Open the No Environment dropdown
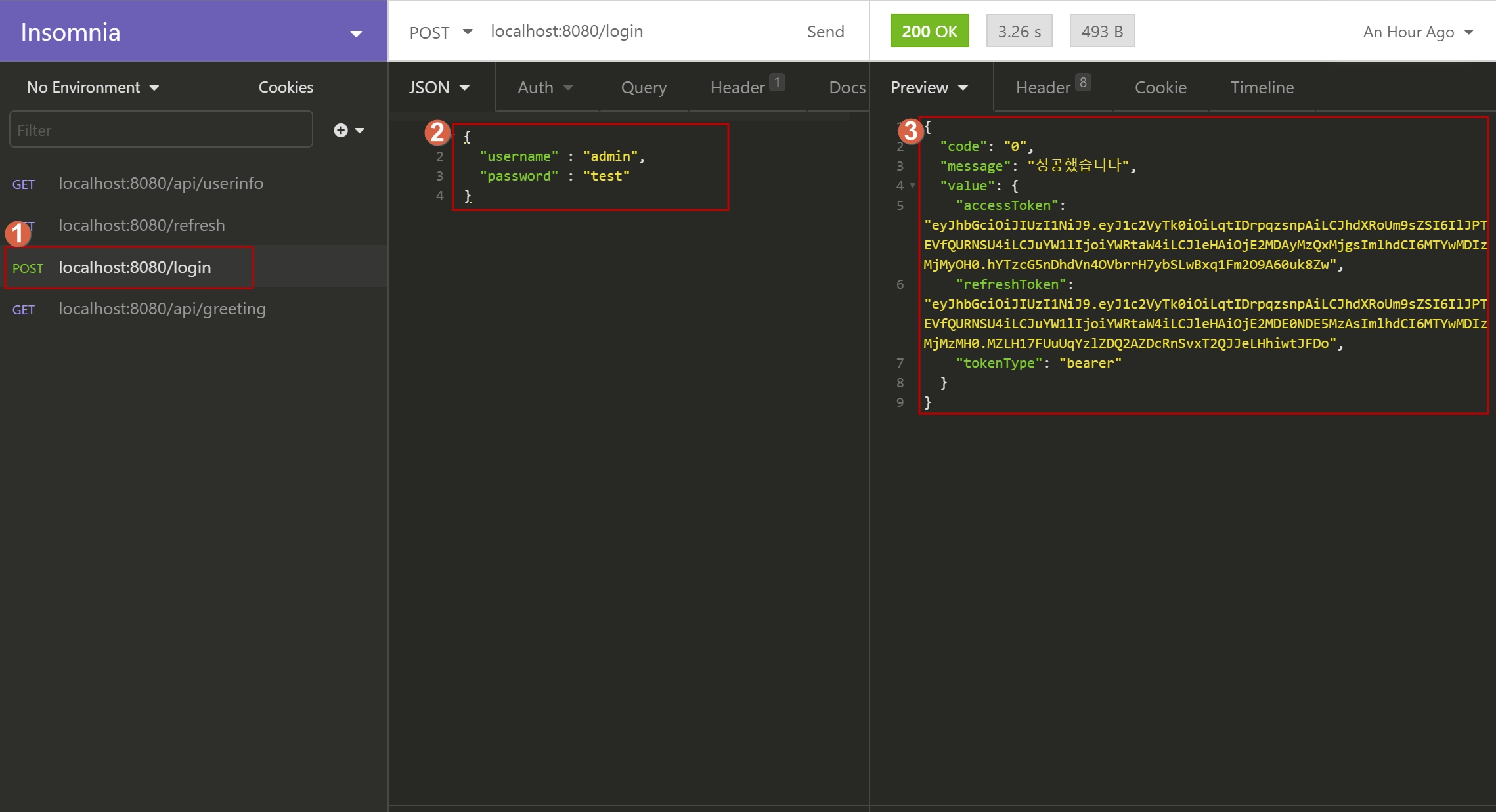 (x=93, y=87)
